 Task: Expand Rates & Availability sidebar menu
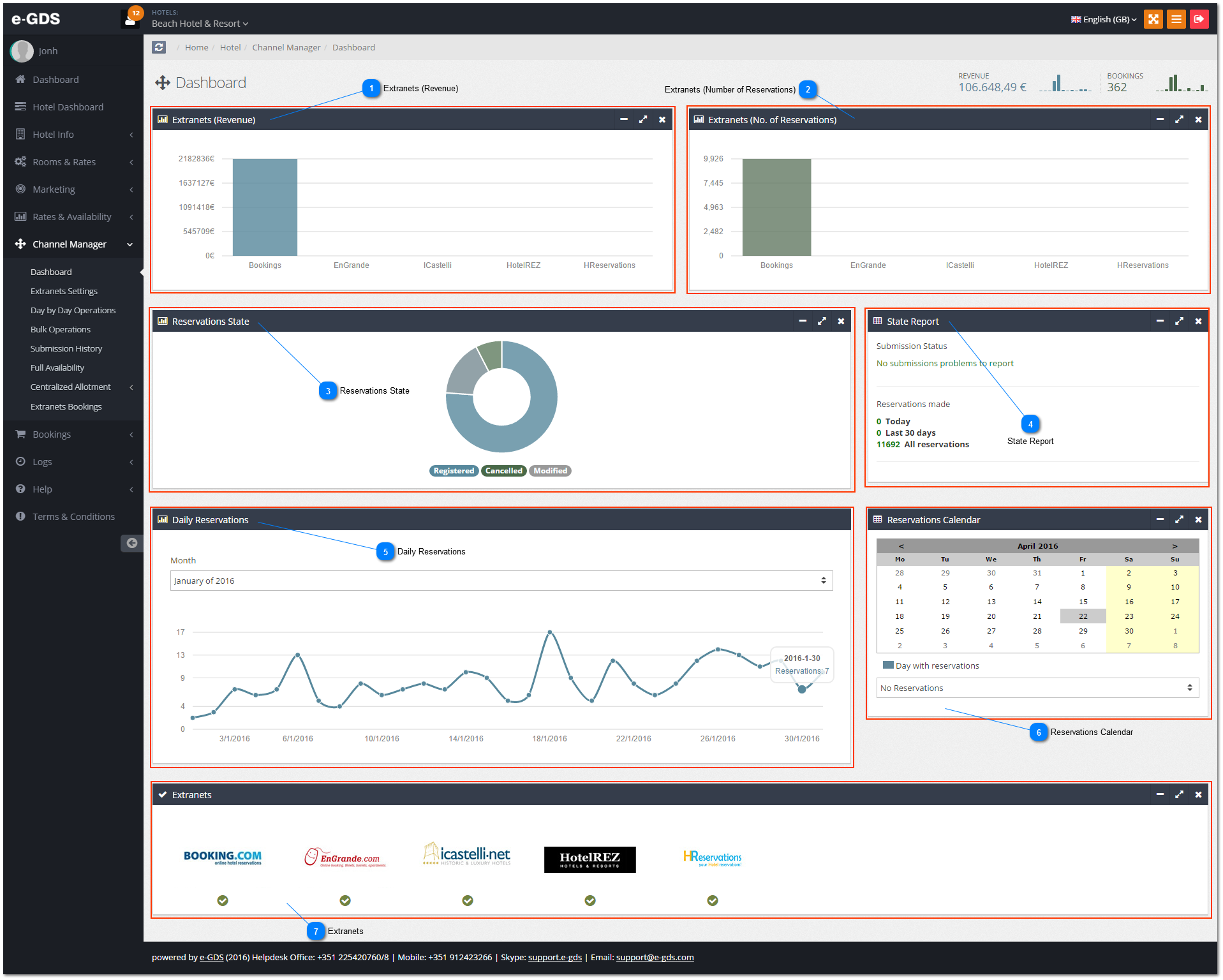click(x=73, y=217)
